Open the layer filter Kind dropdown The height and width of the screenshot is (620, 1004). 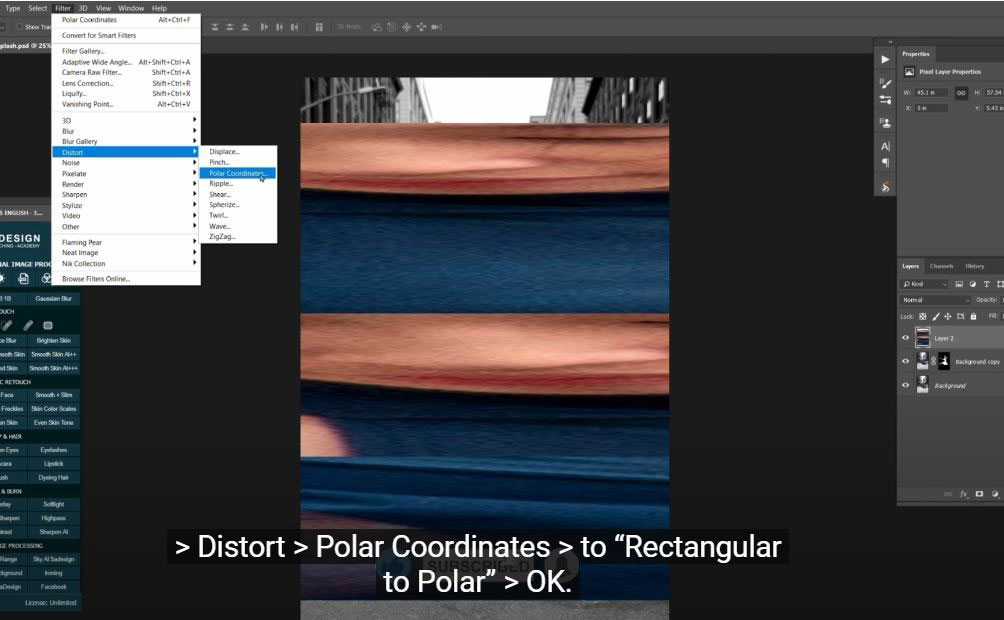coord(924,284)
